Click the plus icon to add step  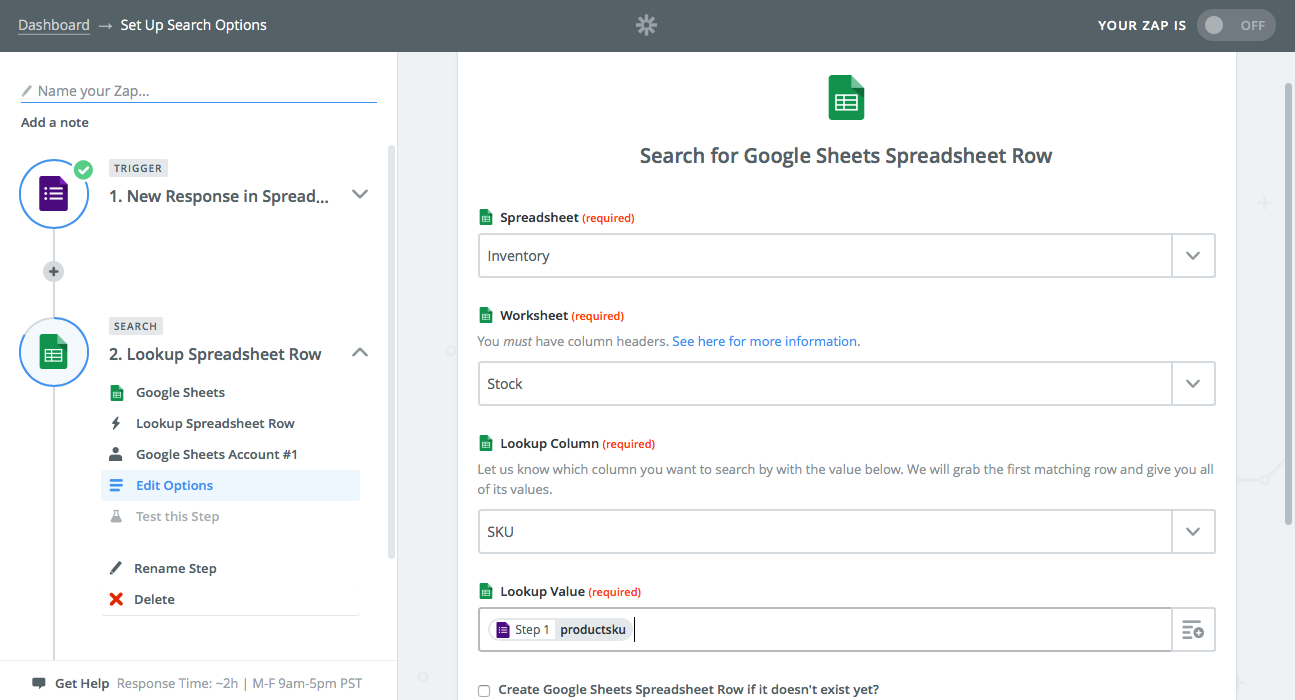click(54, 271)
